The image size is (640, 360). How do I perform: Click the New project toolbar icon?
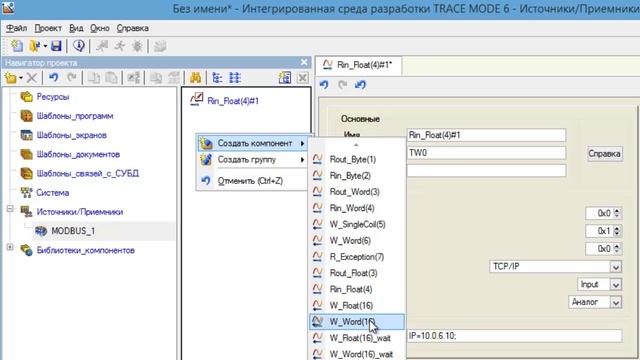pos(17,46)
